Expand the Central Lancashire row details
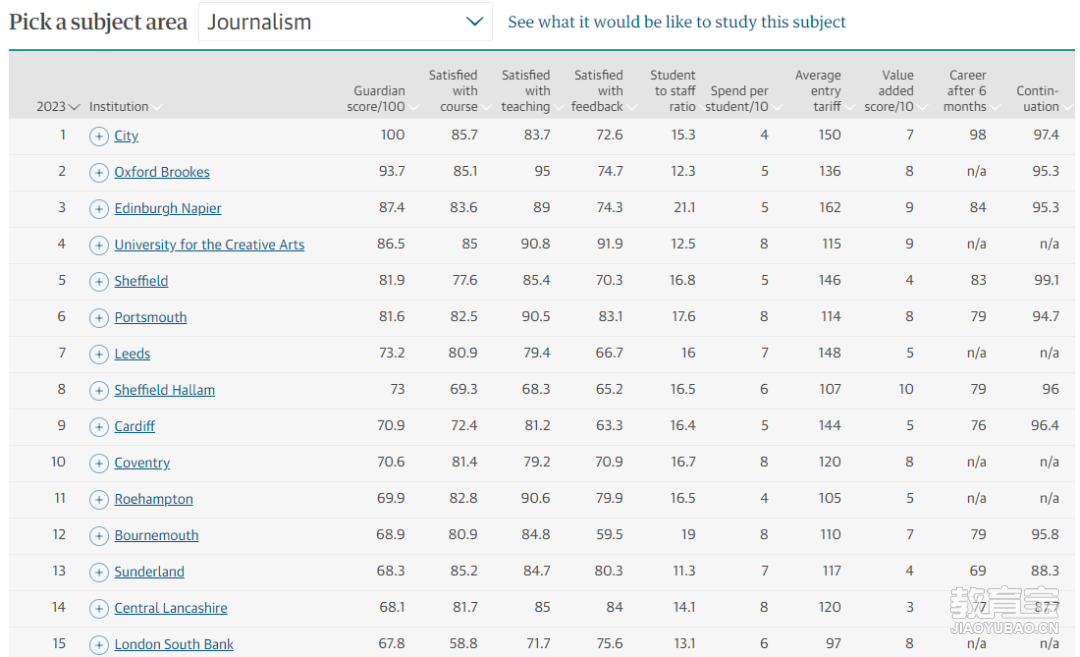 click(99, 609)
